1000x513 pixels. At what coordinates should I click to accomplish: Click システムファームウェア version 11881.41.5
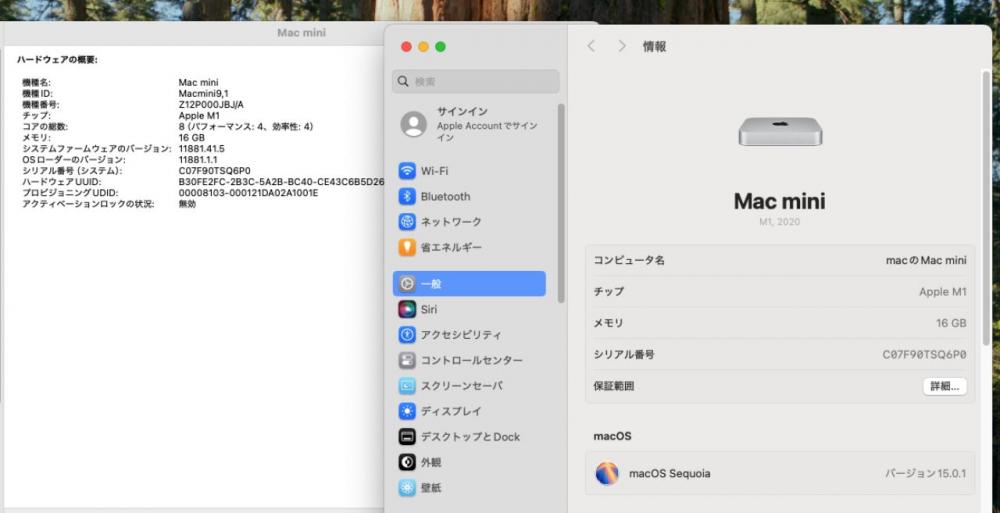tap(202, 149)
